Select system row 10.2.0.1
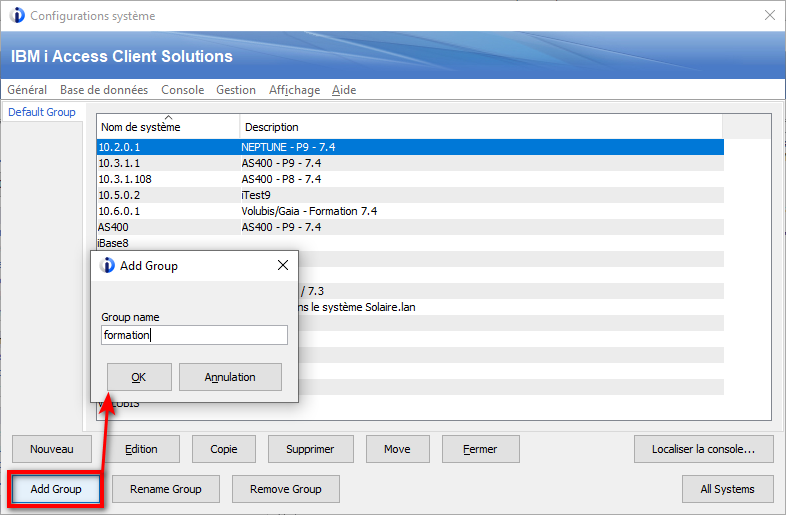This screenshot has width=786, height=515. (x=410, y=147)
